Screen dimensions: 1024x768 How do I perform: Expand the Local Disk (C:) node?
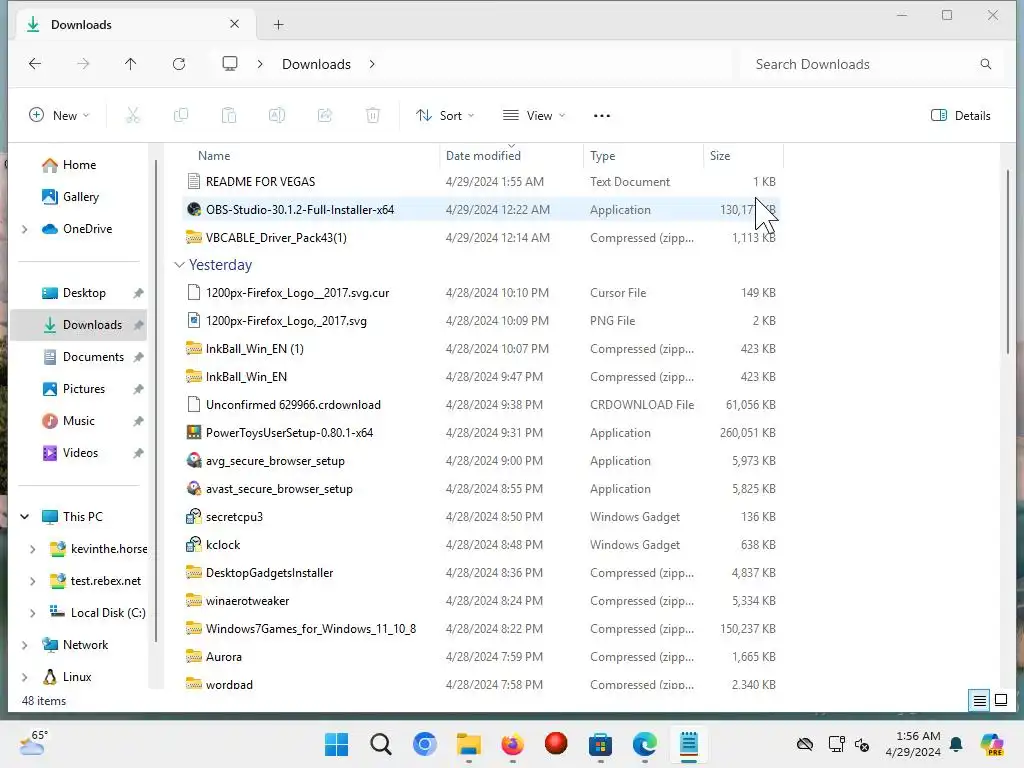33,613
